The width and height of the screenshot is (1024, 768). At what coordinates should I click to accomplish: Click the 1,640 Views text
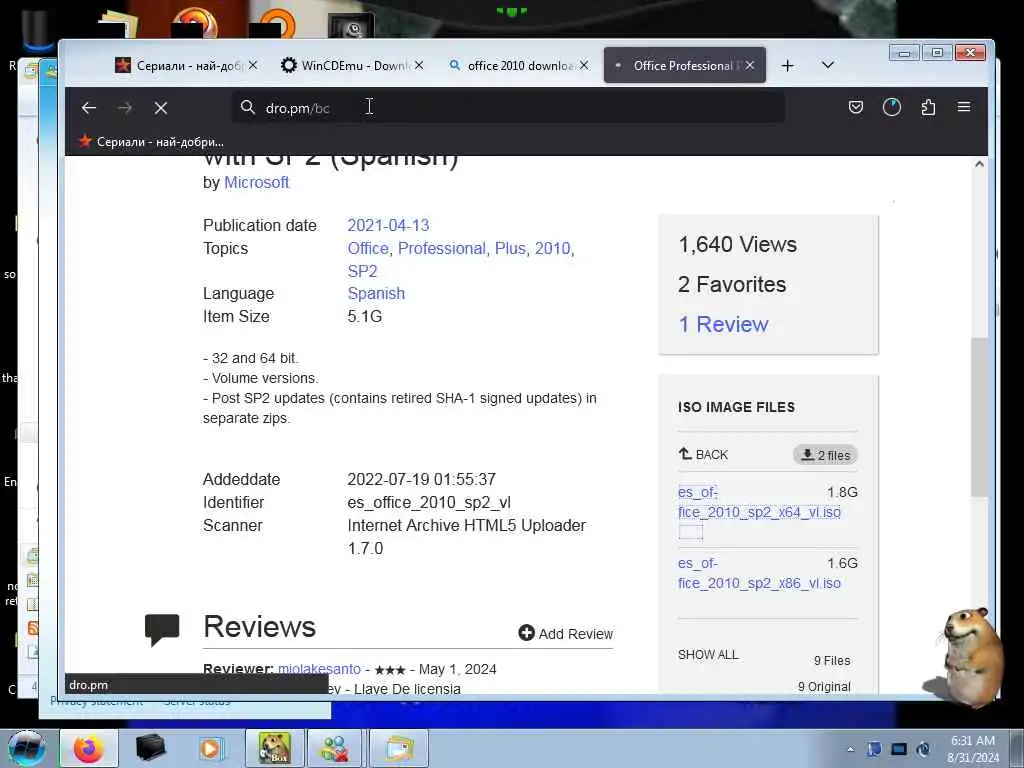point(738,245)
